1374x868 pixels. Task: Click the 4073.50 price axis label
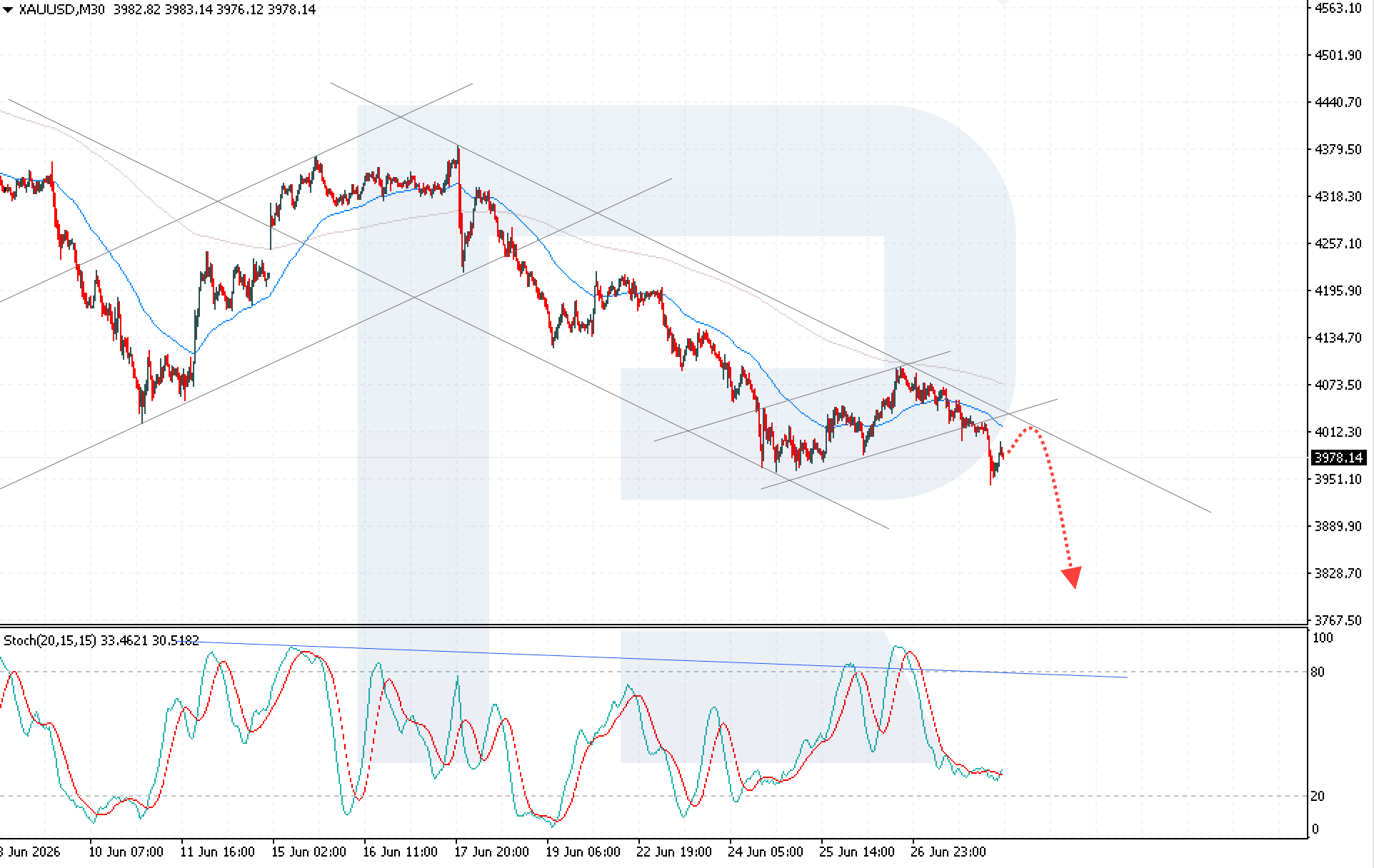coord(1338,385)
